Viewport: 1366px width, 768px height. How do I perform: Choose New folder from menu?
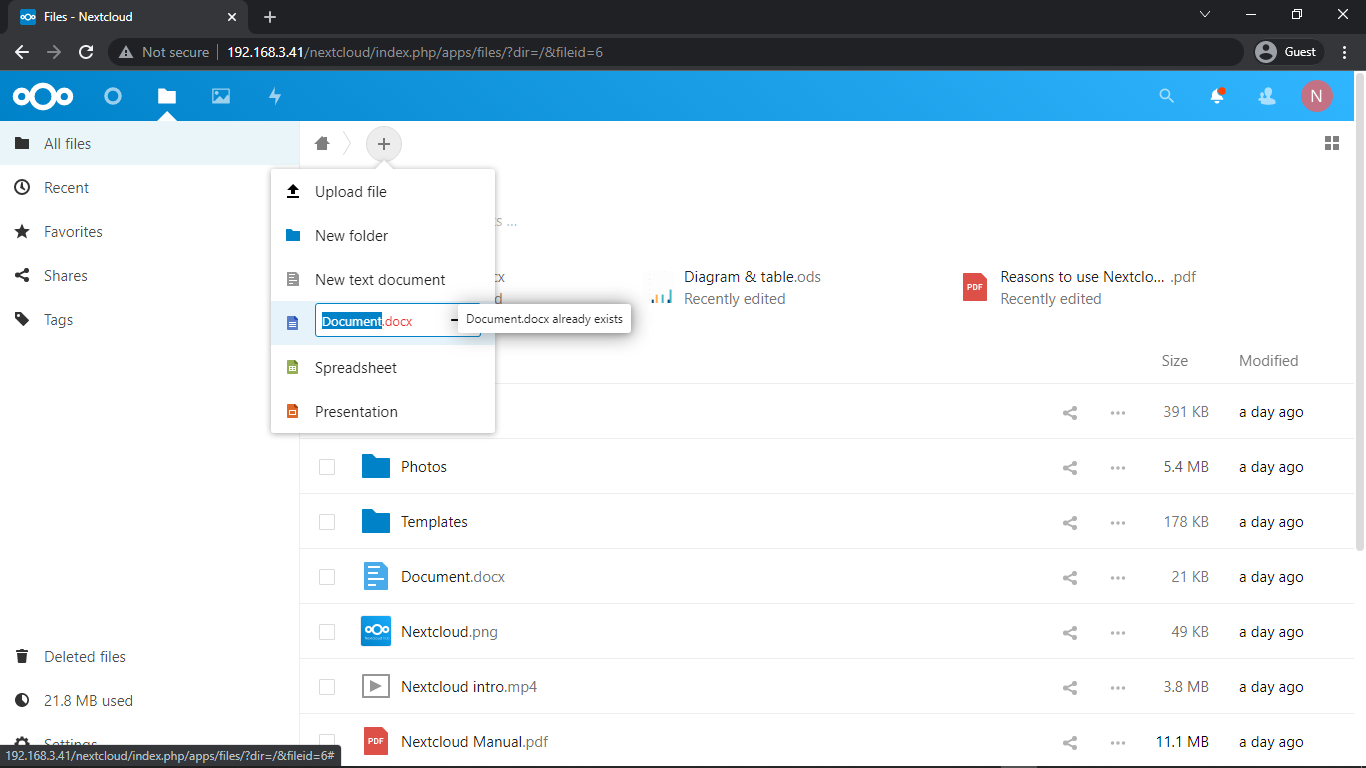[x=383, y=236]
